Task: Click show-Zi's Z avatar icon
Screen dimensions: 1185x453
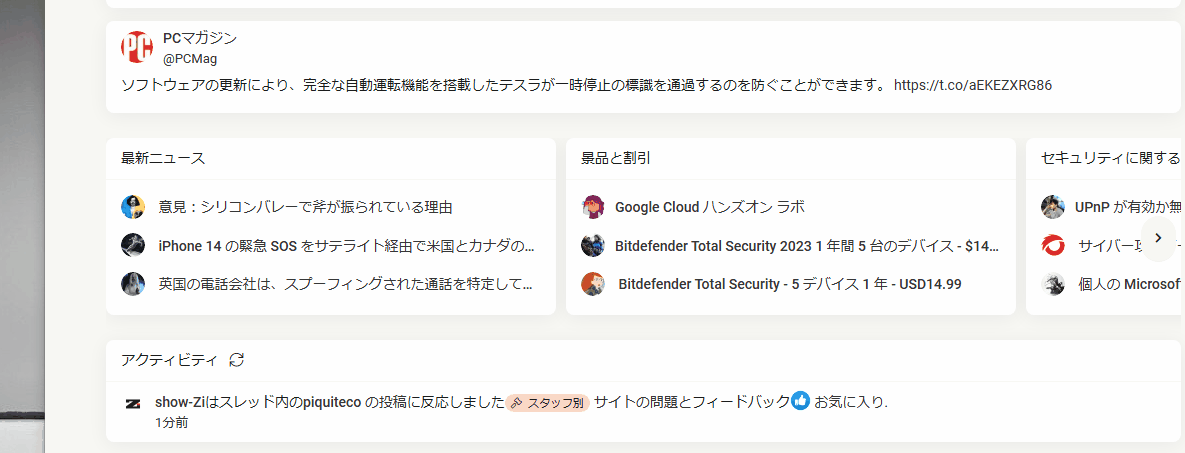Action: point(132,404)
